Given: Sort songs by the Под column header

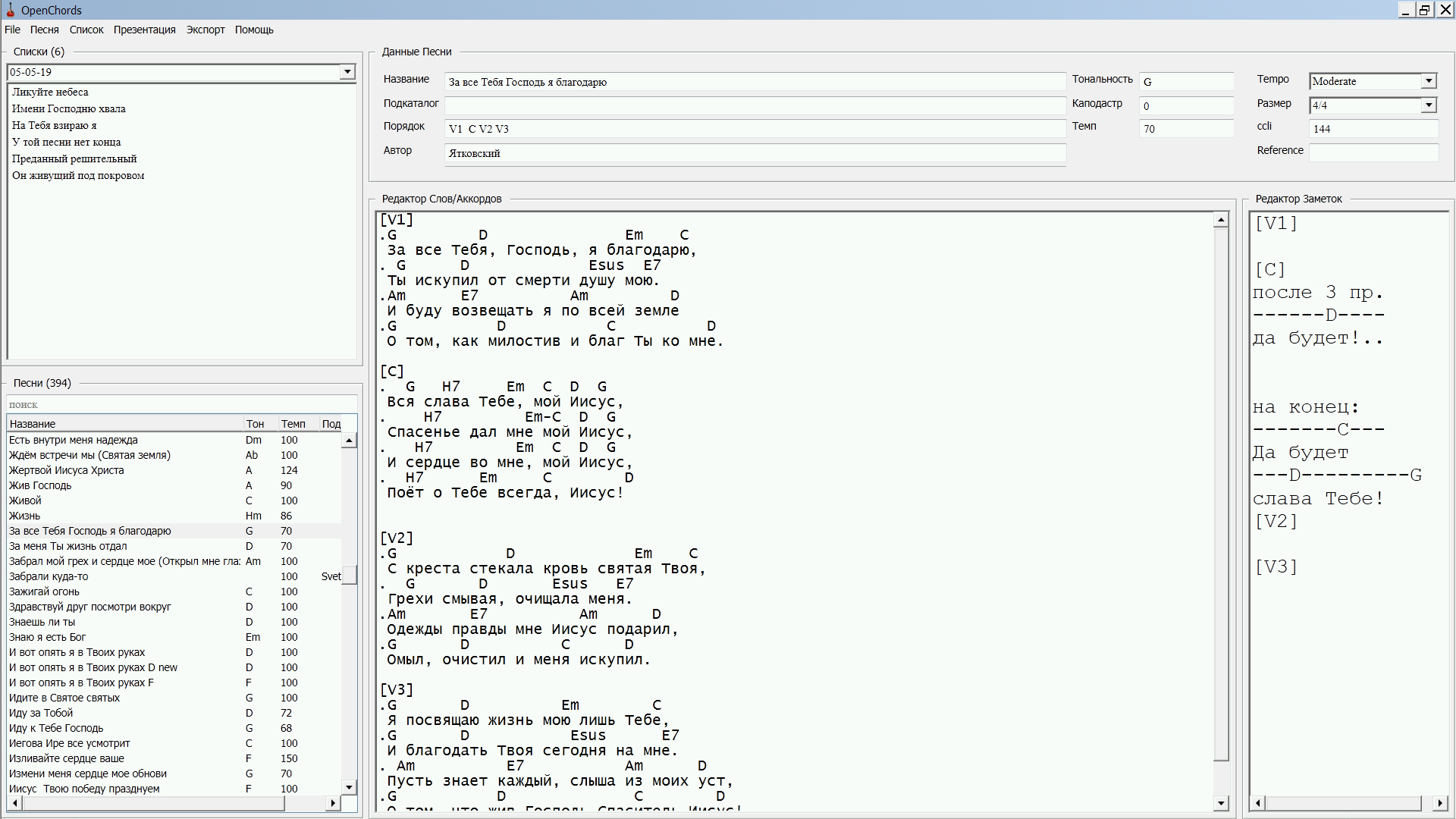Looking at the screenshot, I should (x=331, y=424).
